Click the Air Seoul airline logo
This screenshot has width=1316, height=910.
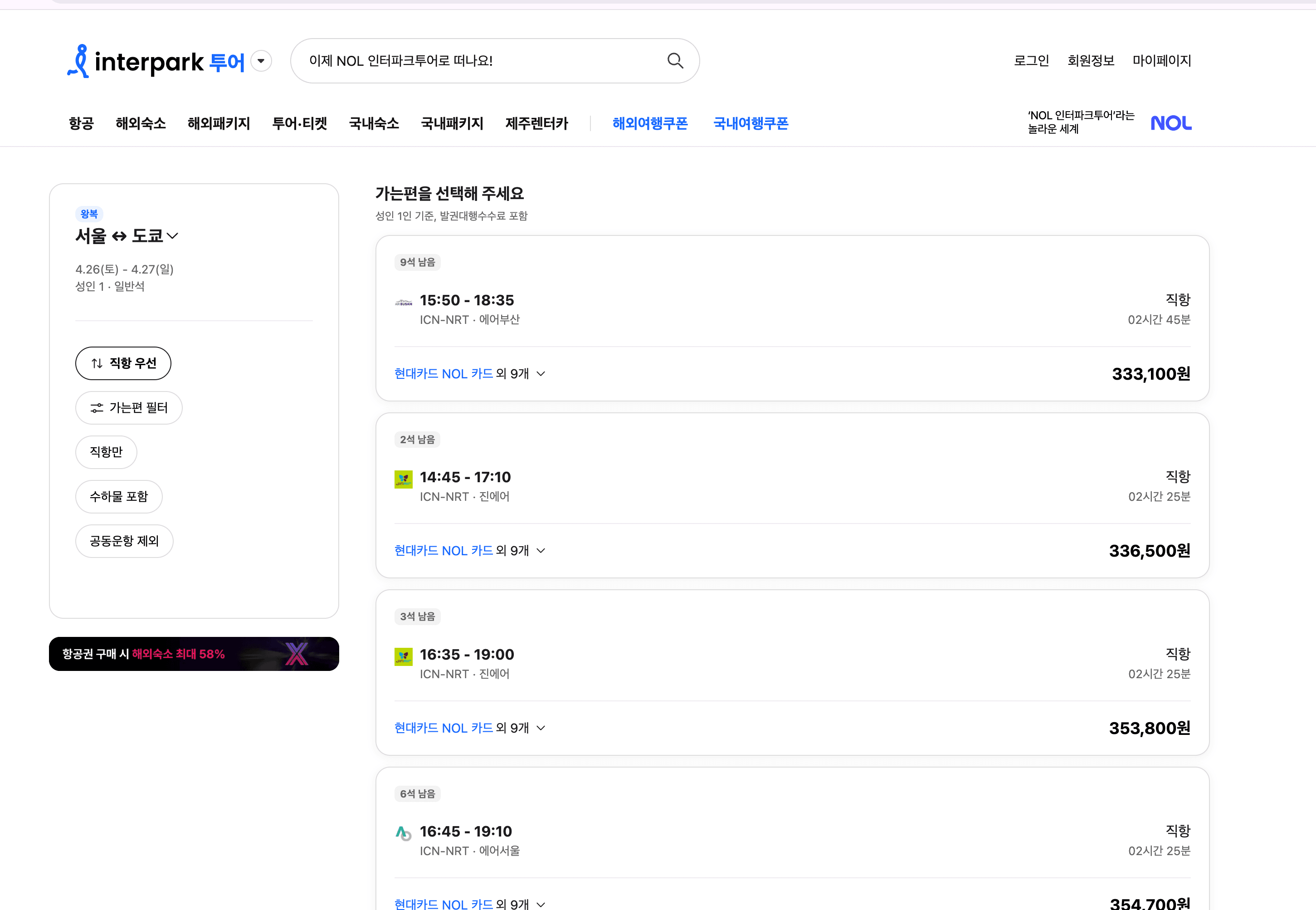pos(404,833)
